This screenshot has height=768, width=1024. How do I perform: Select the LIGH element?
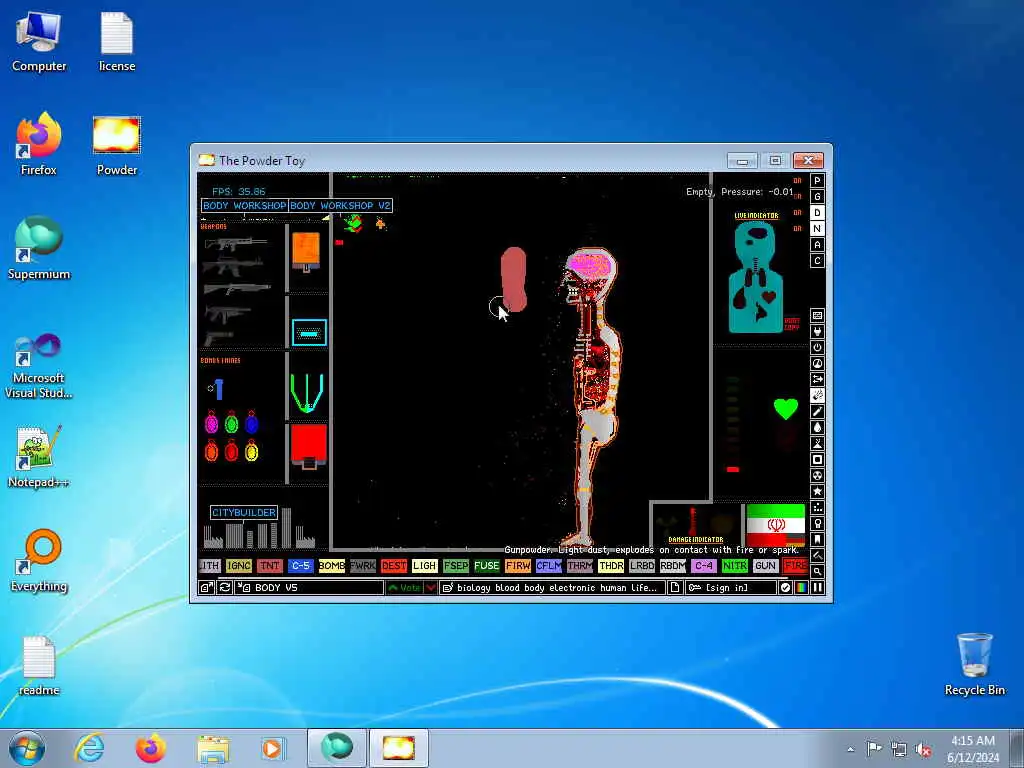[424, 566]
